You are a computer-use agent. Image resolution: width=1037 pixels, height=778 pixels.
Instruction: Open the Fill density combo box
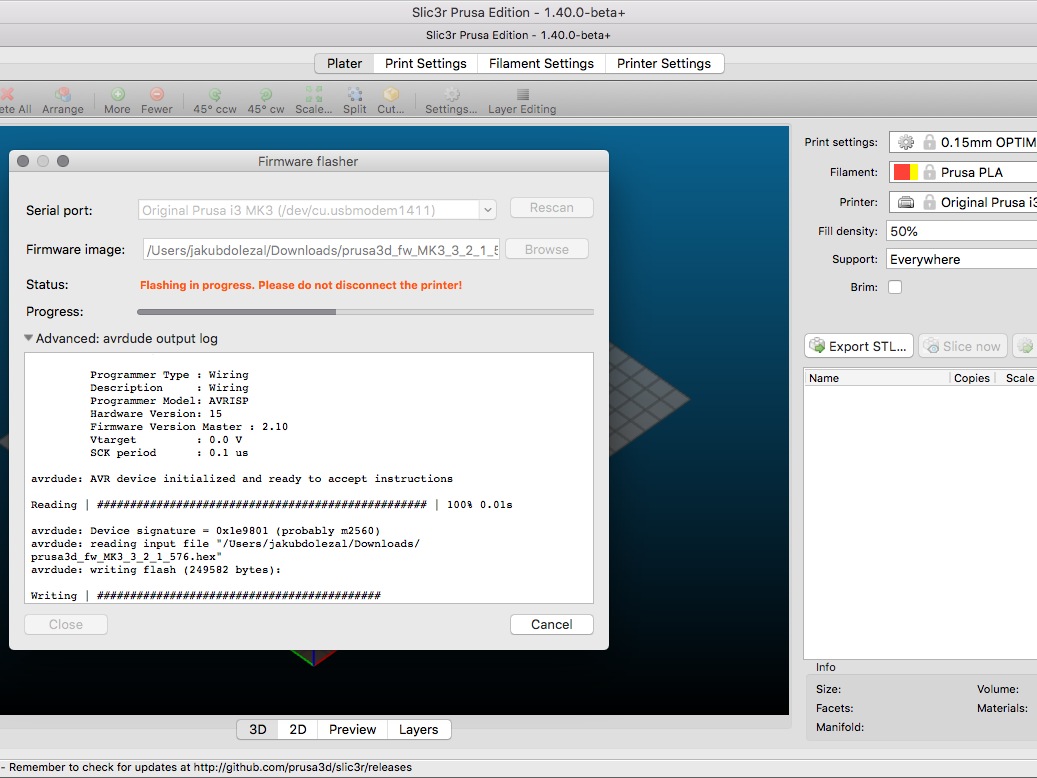click(x=962, y=231)
